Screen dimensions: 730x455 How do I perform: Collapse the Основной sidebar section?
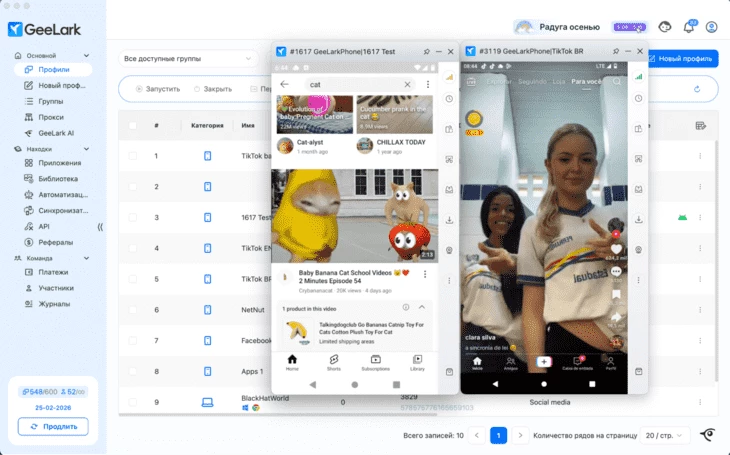[x=86, y=55]
